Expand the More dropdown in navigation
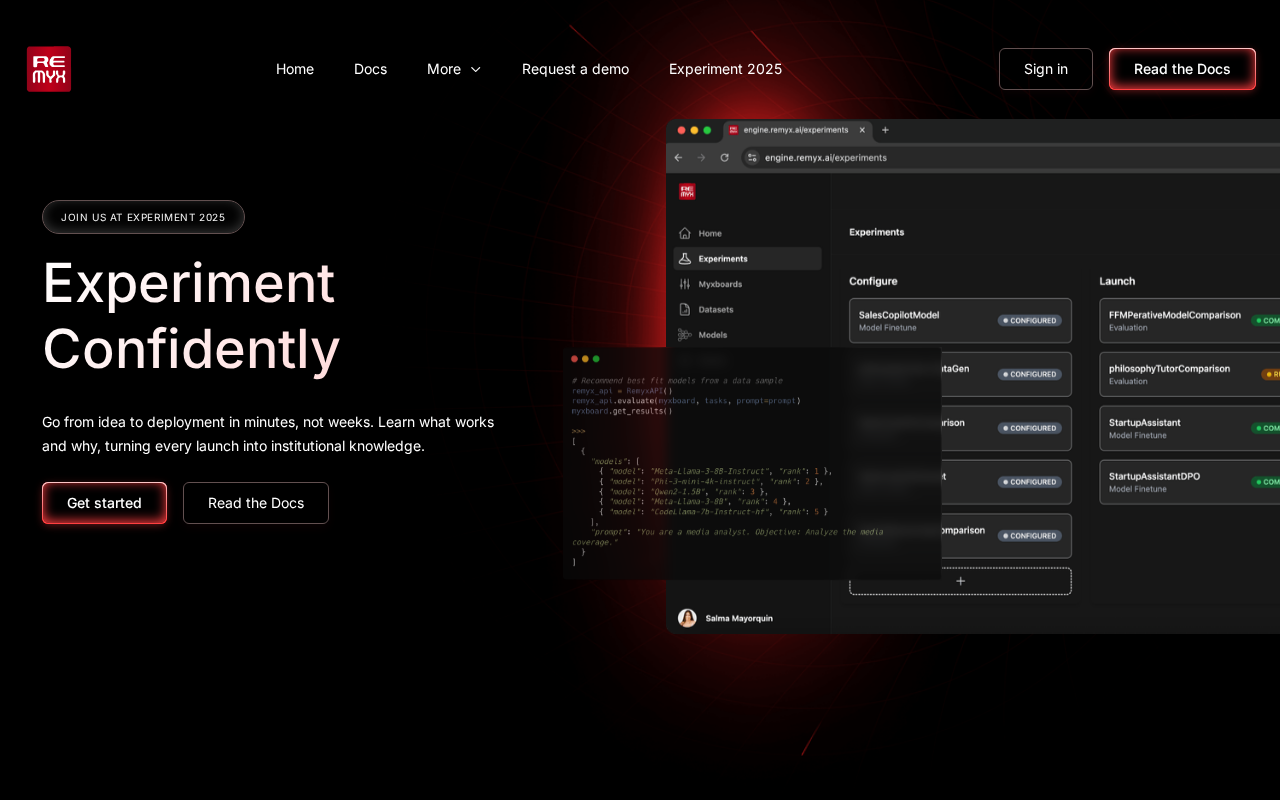Image resolution: width=1280 pixels, height=800 pixels. pyautogui.click(x=454, y=69)
